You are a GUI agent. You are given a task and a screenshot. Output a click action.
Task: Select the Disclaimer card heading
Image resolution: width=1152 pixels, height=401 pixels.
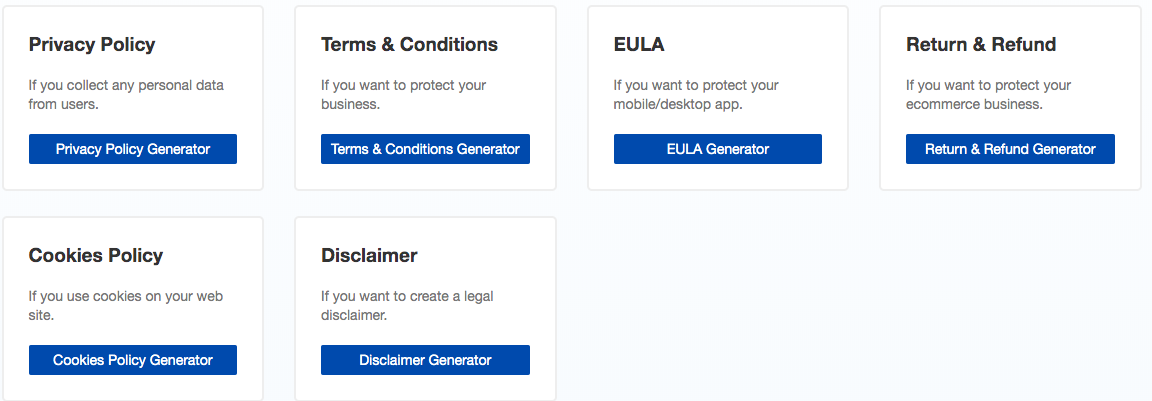(369, 256)
